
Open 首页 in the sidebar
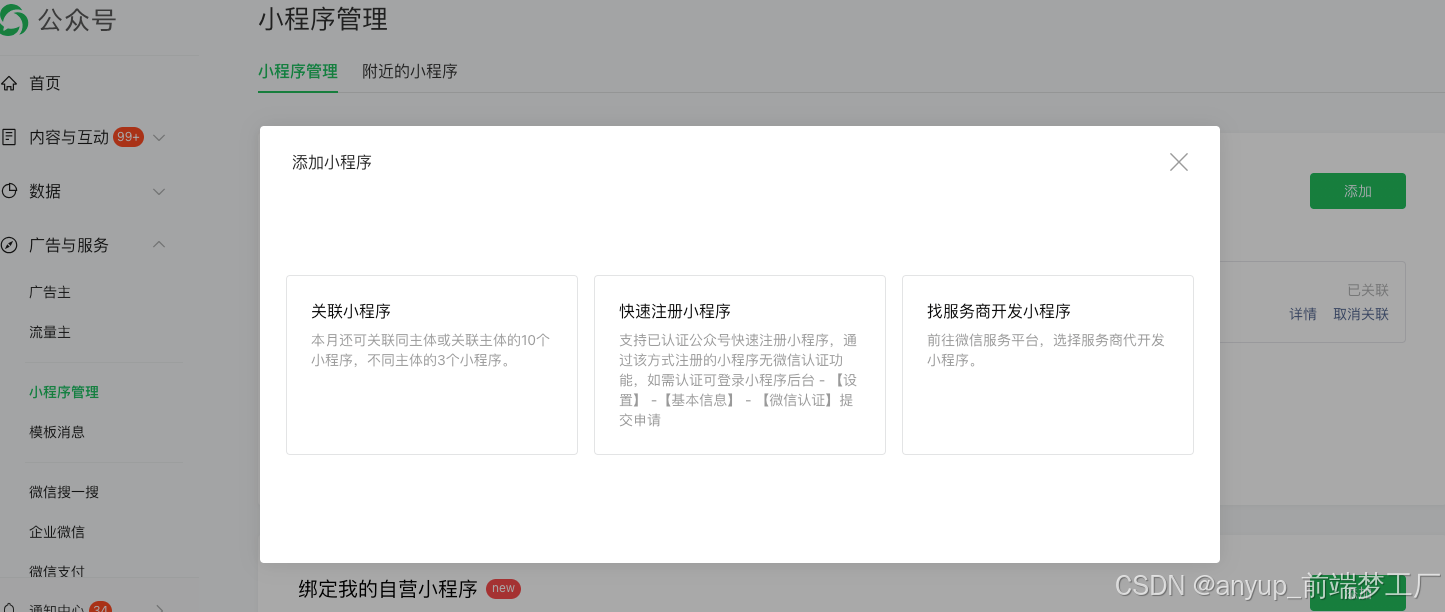(45, 83)
